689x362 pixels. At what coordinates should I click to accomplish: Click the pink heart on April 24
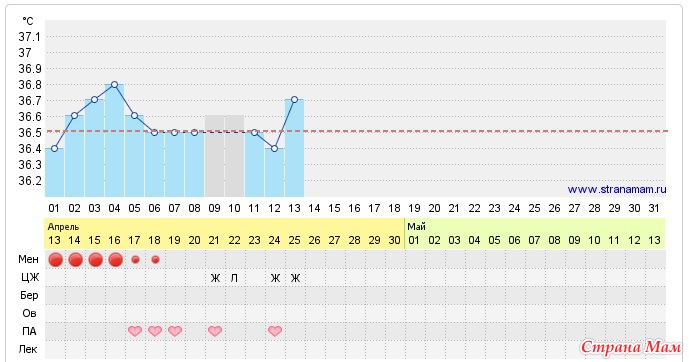[275, 331]
